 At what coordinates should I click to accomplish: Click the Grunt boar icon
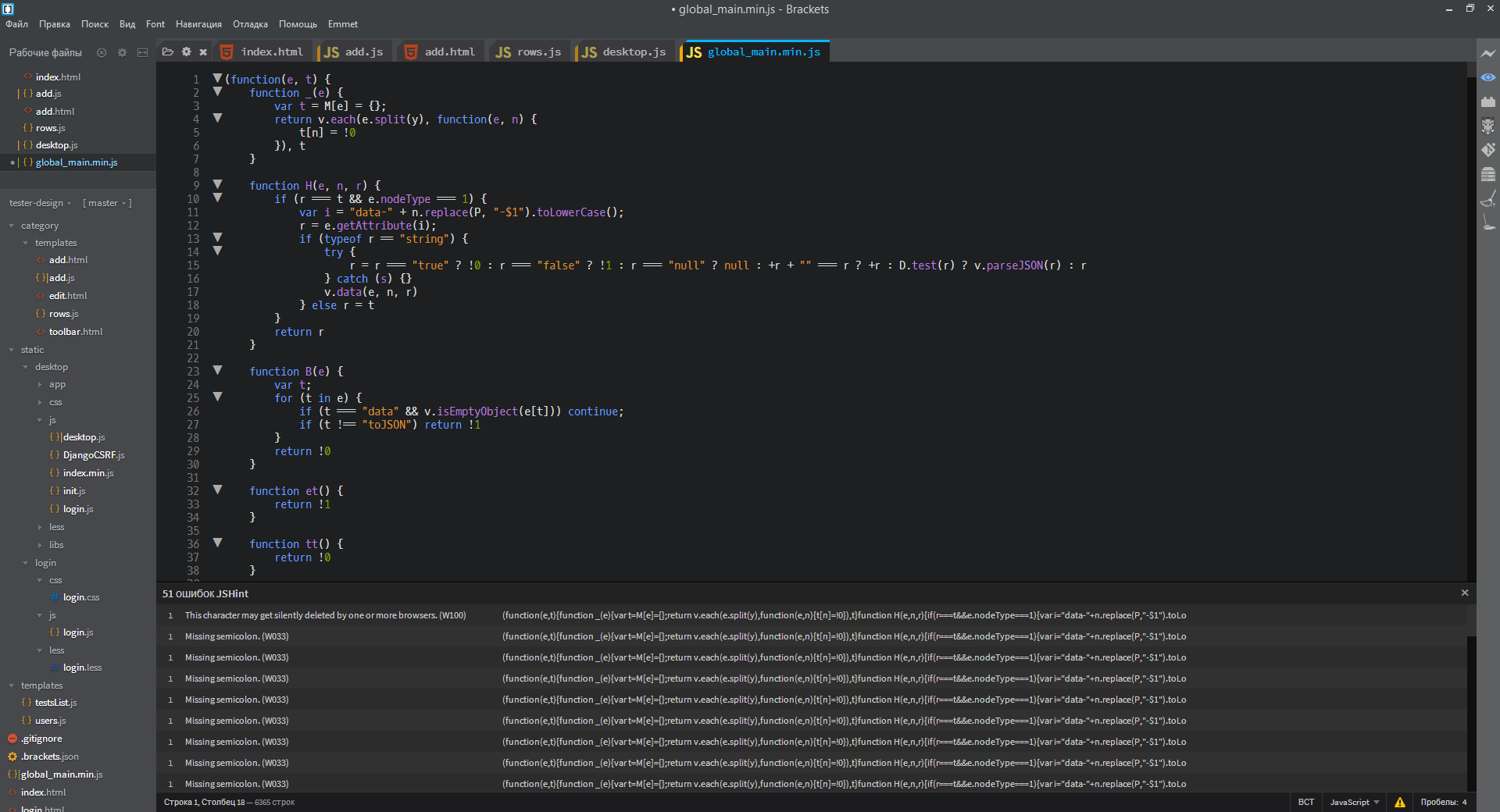tap(1487, 126)
